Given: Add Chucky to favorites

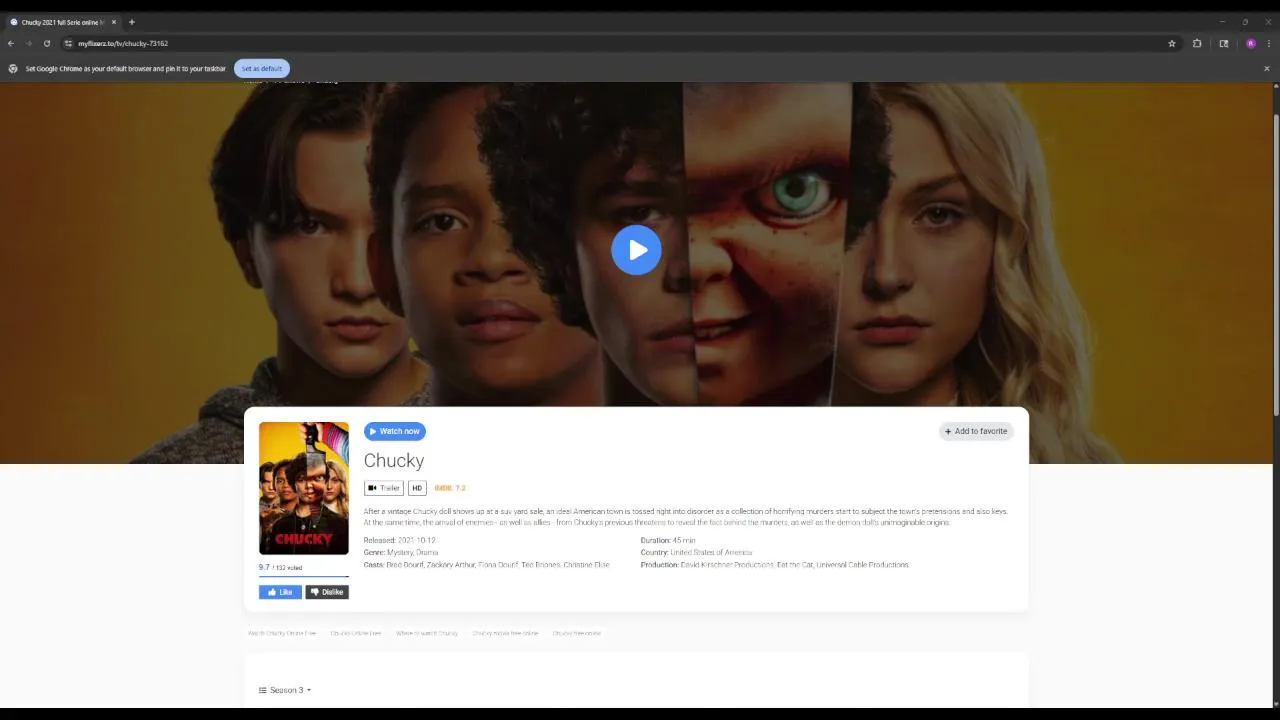Looking at the screenshot, I should click(976, 431).
